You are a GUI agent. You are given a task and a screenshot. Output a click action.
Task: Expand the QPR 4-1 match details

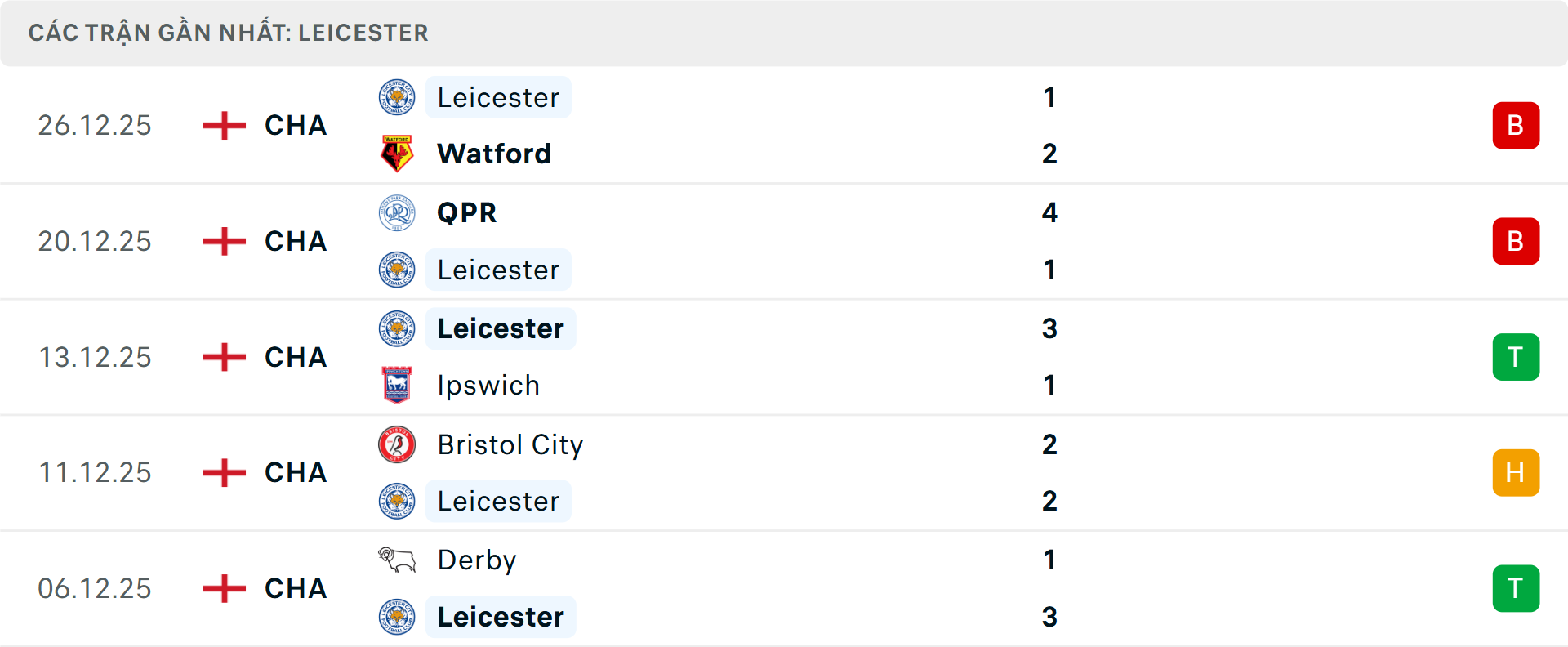tap(817, 241)
